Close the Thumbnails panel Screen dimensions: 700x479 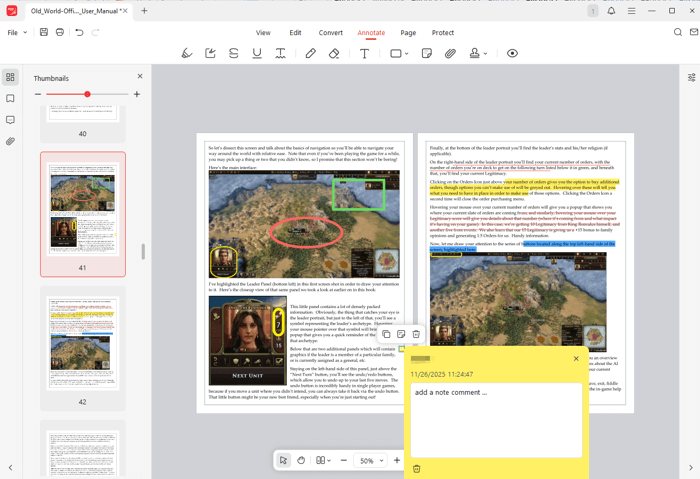tap(140, 76)
